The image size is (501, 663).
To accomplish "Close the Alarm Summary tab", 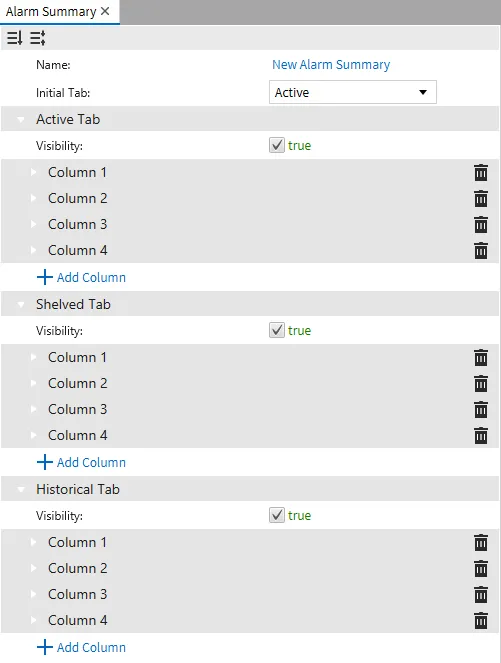I will pyautogui.click(x=105, y=11).
